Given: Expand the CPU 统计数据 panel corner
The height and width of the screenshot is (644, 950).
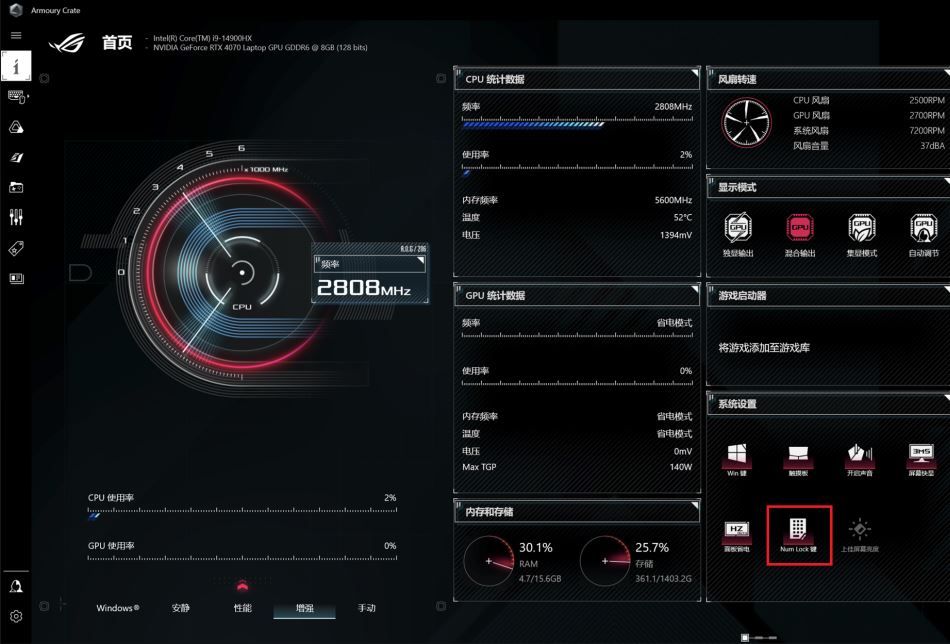Looking at the screenshot, I should coord(693,72).
